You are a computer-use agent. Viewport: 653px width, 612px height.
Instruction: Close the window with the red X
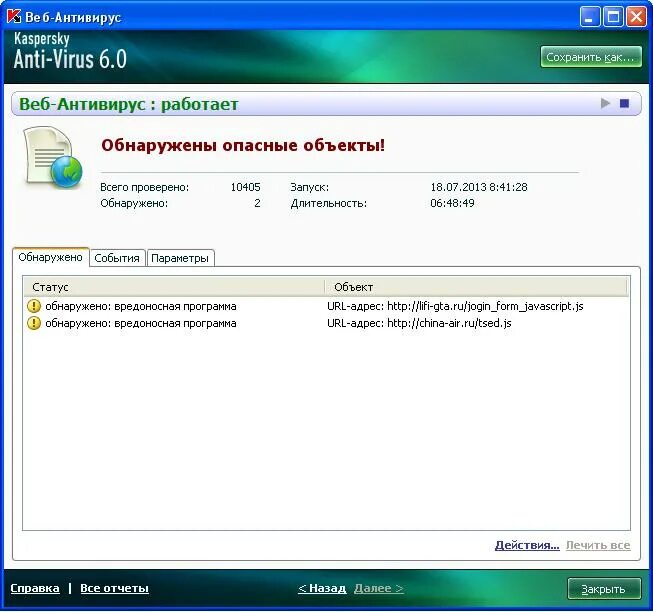tap(637, 17)
